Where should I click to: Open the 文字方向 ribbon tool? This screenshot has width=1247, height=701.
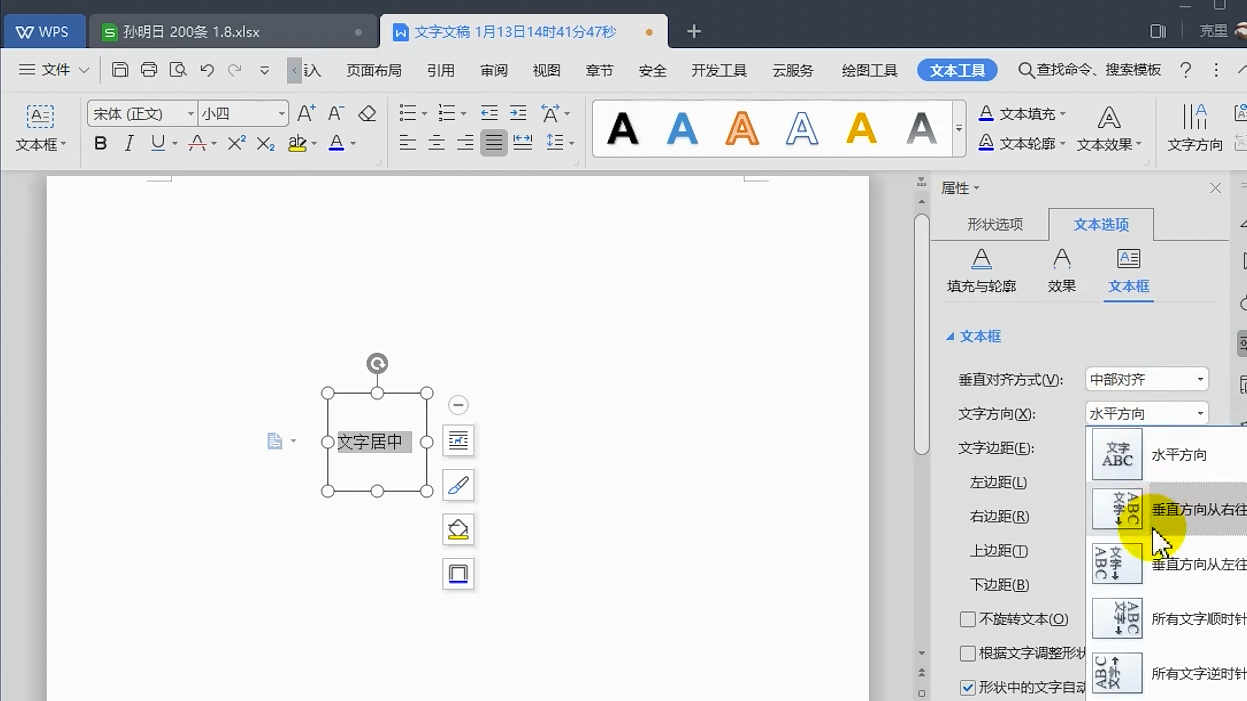coord(1195,128)
